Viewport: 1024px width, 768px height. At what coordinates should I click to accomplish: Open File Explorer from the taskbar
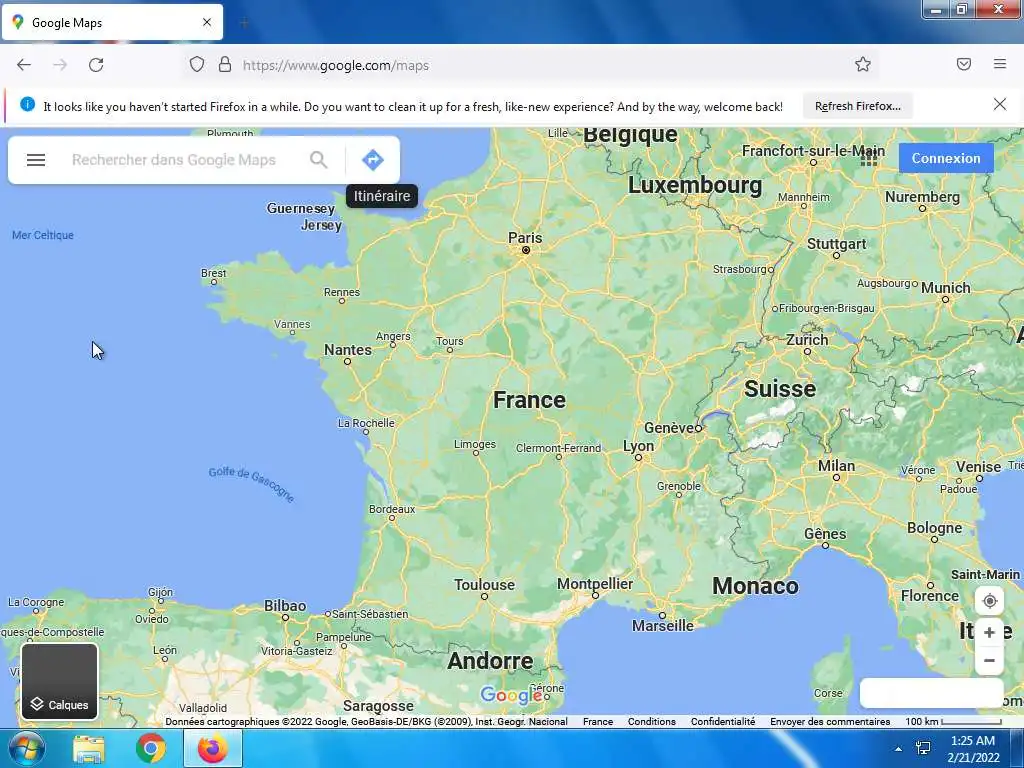pos(89,749)
